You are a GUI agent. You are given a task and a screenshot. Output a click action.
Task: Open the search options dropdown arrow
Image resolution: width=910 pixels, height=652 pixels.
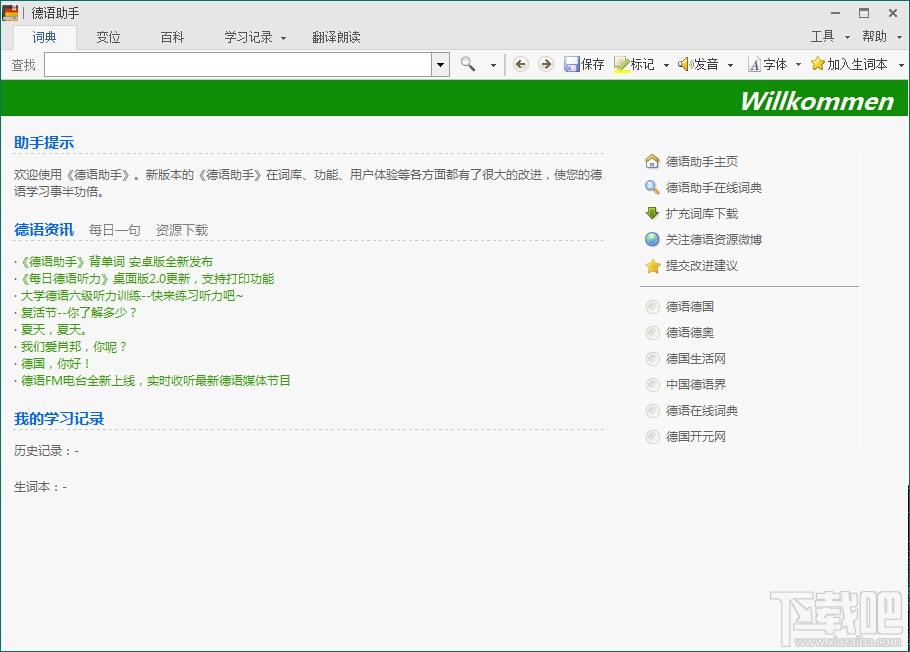(x=493, y=65)
